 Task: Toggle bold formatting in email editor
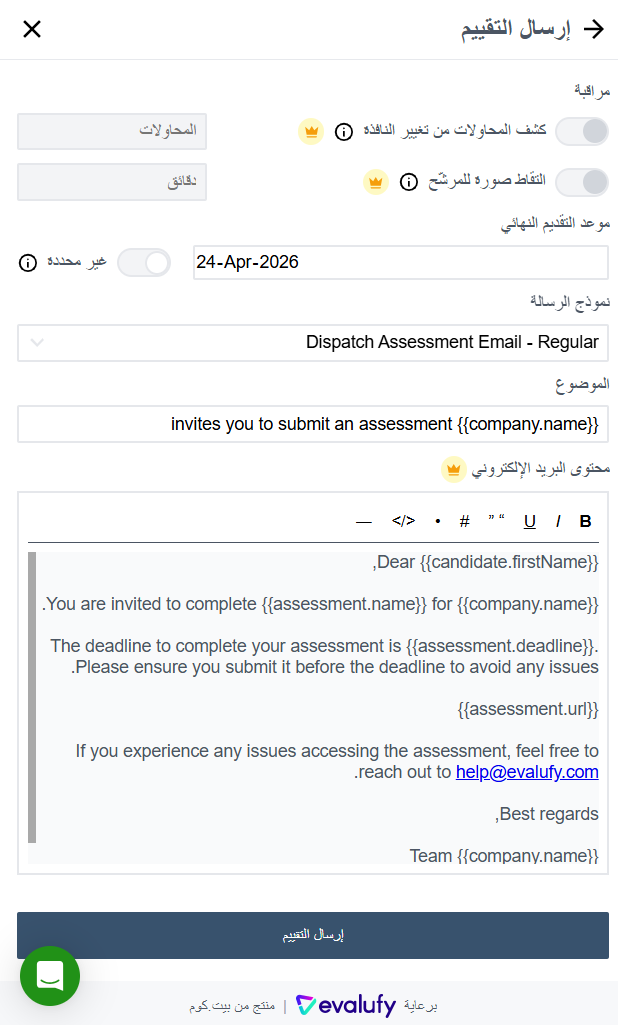point(586,521)
